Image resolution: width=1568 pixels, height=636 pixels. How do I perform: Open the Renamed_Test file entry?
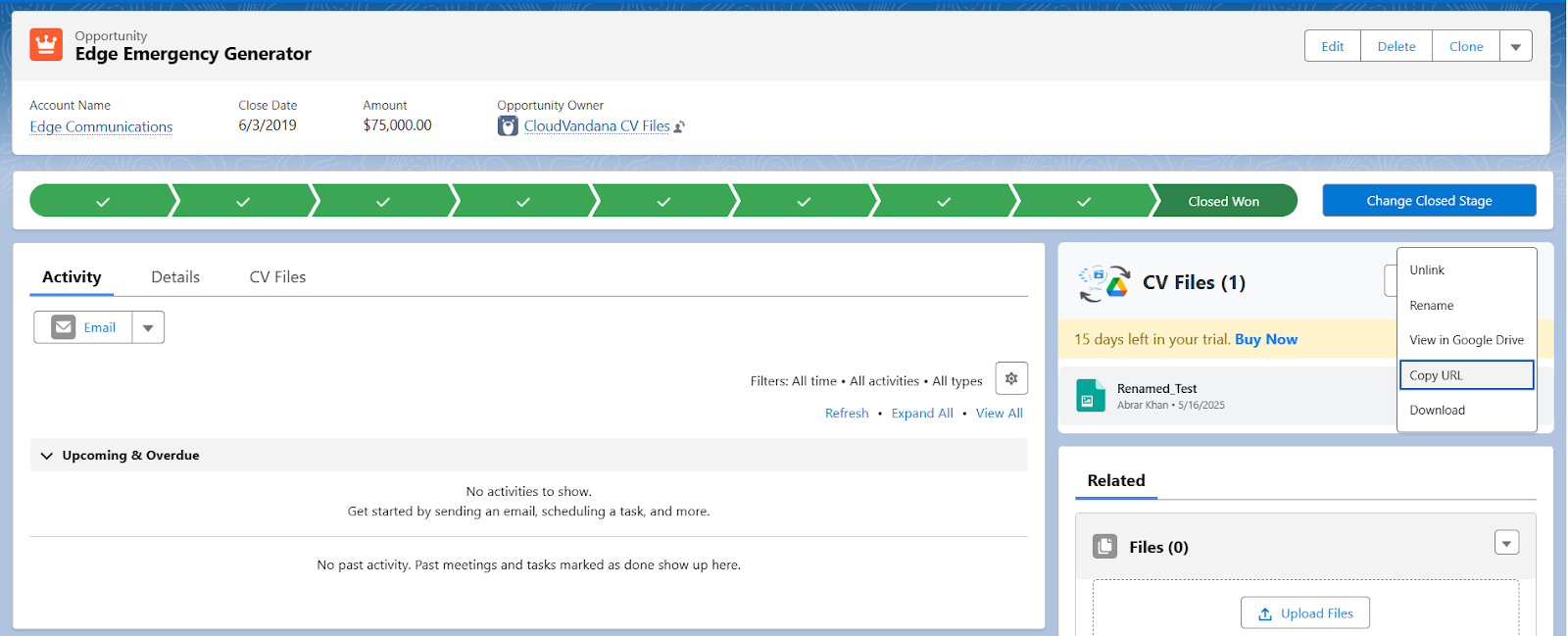click(x=1156, y=389)
